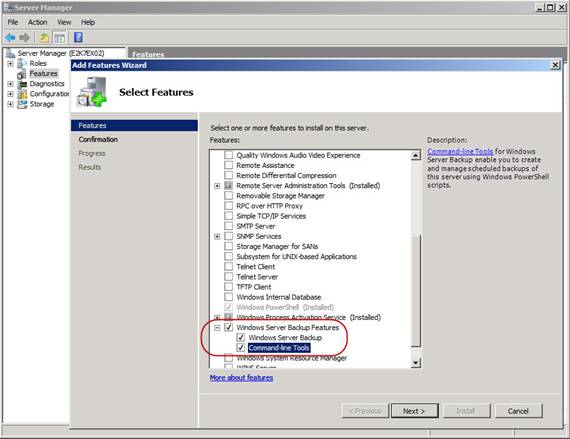Image resolution: width=570 pixels, height=439 pixels.
Task: Select Server Manager (E2K7EX02) root
Action: point(61,53)
